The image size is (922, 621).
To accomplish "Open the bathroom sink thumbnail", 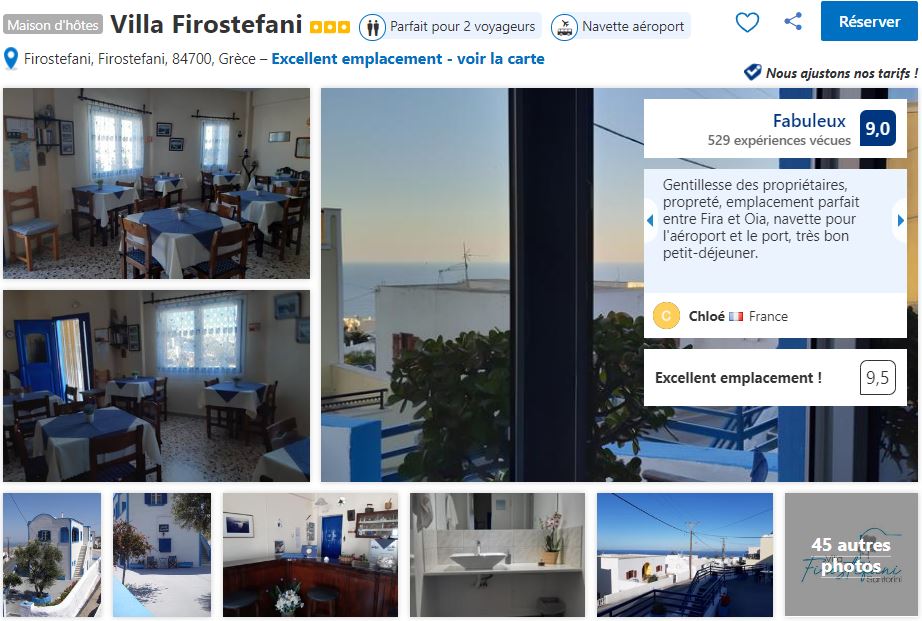I will click(497, 555).
